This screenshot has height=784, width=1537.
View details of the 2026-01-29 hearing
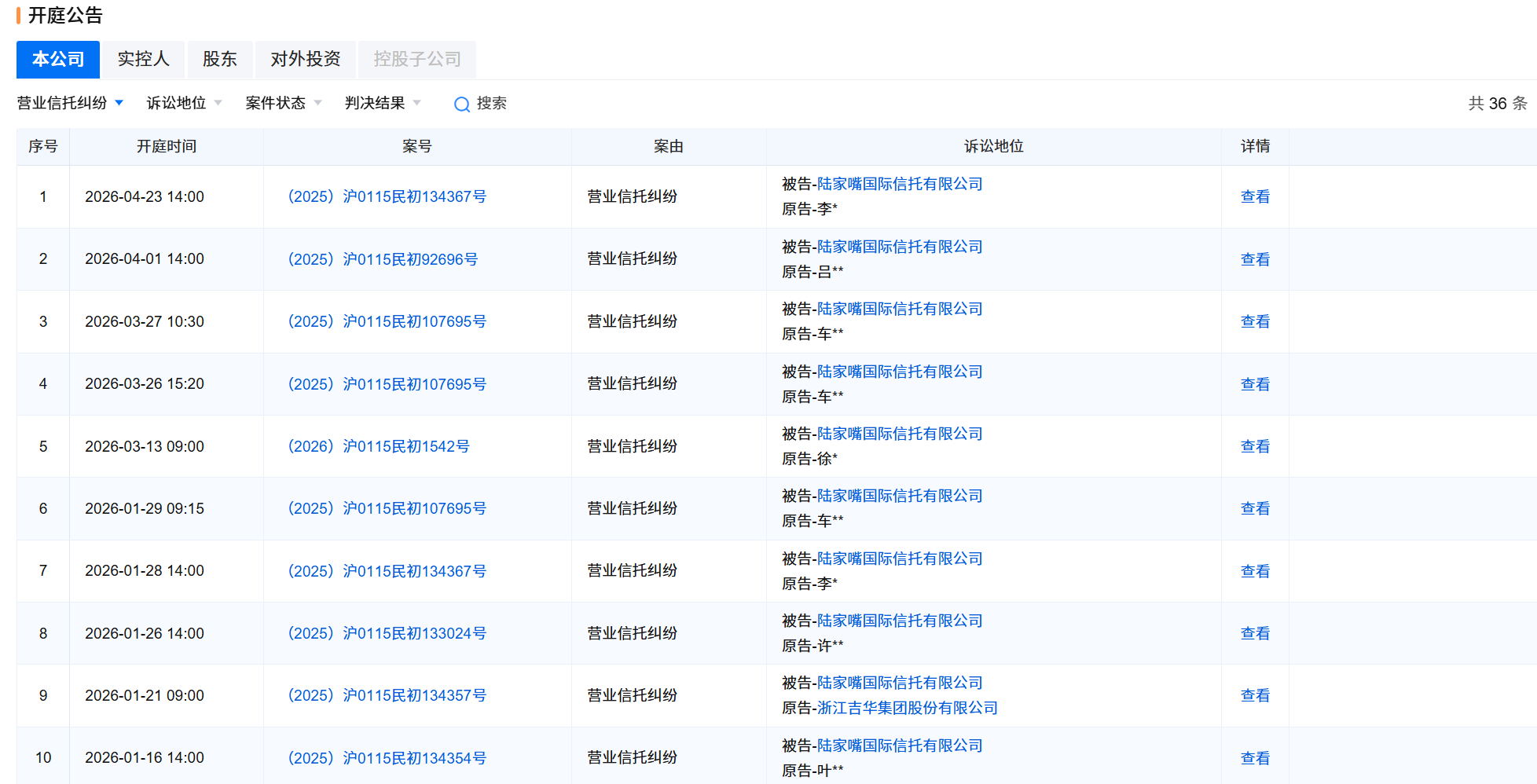pyautogui.click(x=1255, y=508)
